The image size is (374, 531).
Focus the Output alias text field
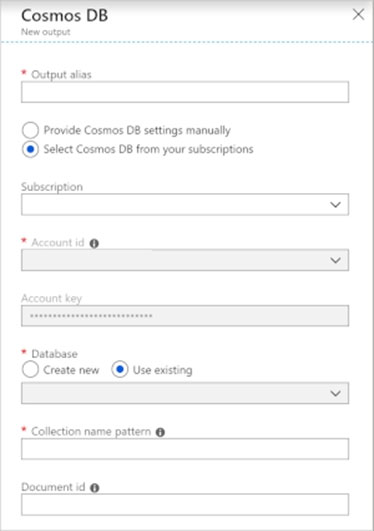185,92
